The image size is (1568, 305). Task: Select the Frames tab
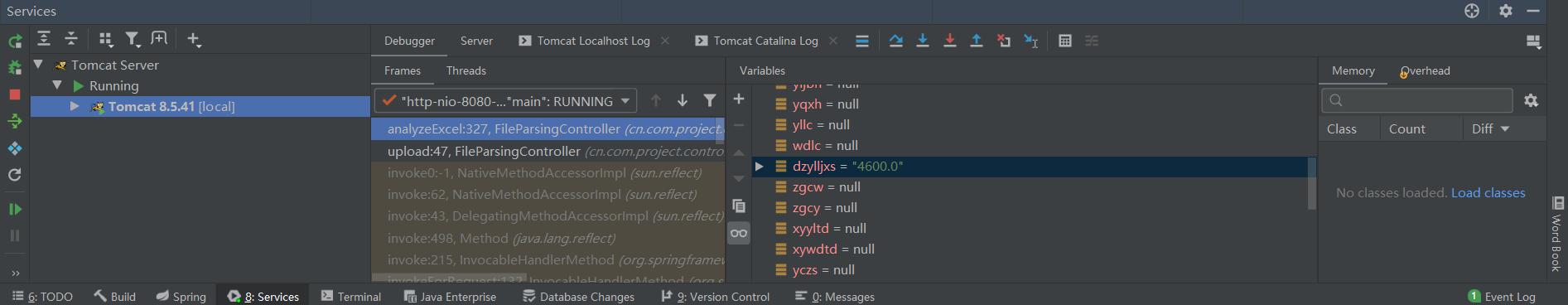(403, 70)
